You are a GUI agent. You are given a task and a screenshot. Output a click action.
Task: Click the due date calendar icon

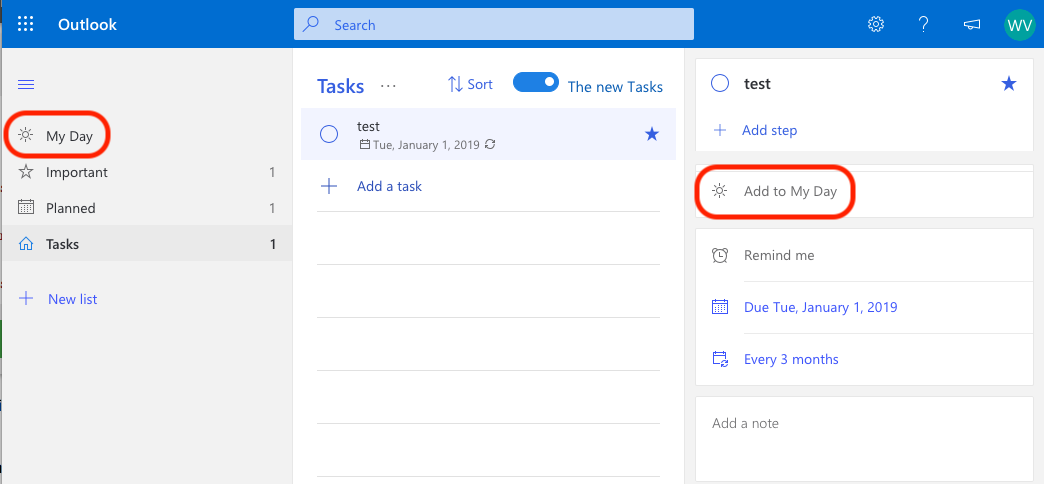pos(720,307)
